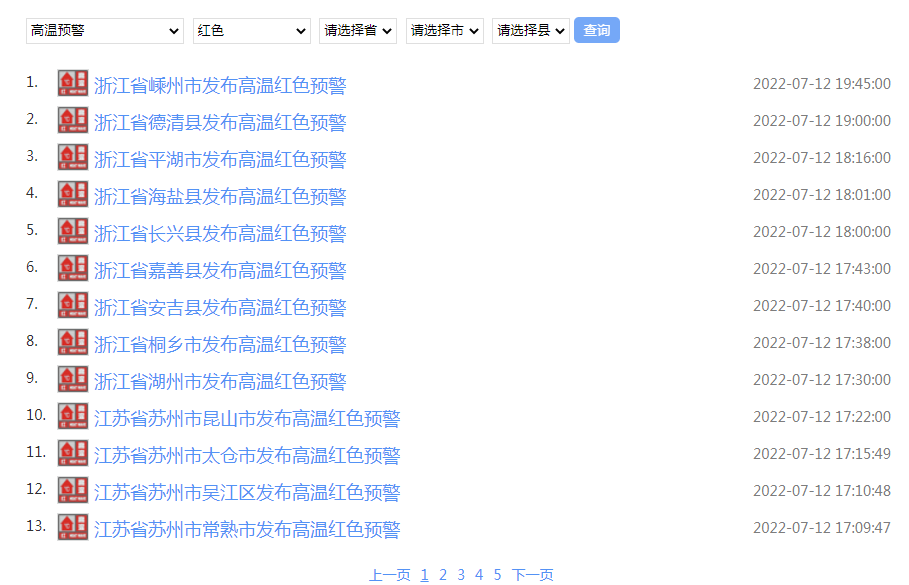Image resolution: width=909 pixels, height=585 pixels.
Task: Click the warning icon for 常熟市 entry
Action: tap(73, 528)
